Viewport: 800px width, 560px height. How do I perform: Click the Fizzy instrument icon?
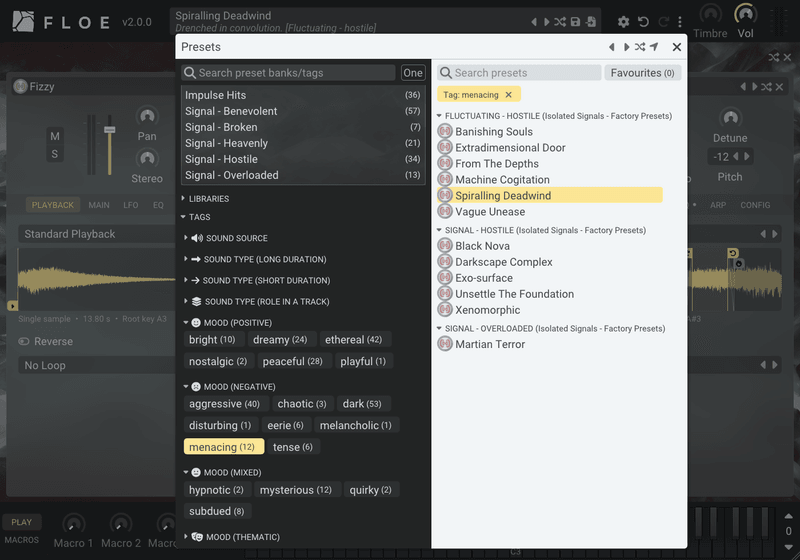20,87
